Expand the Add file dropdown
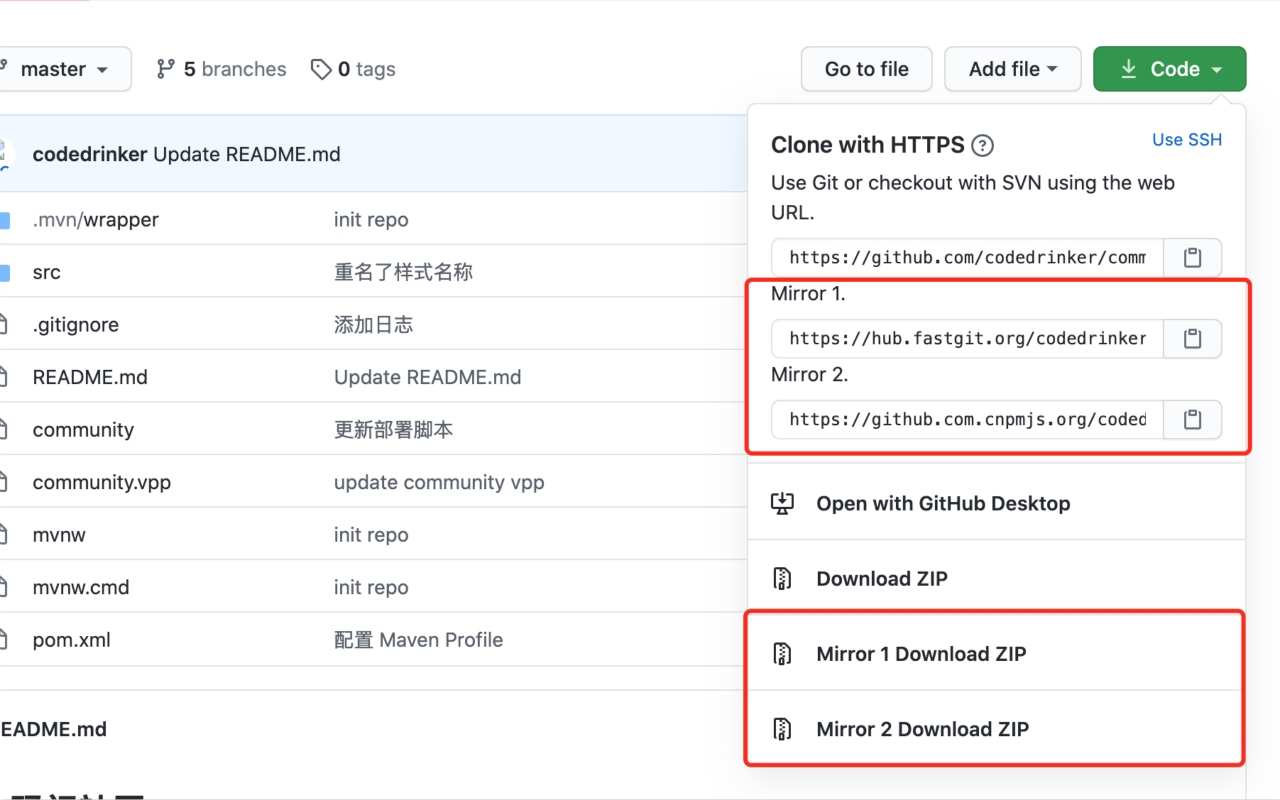The width and height of the screenshot is (1280, 800). [1012, 69]
